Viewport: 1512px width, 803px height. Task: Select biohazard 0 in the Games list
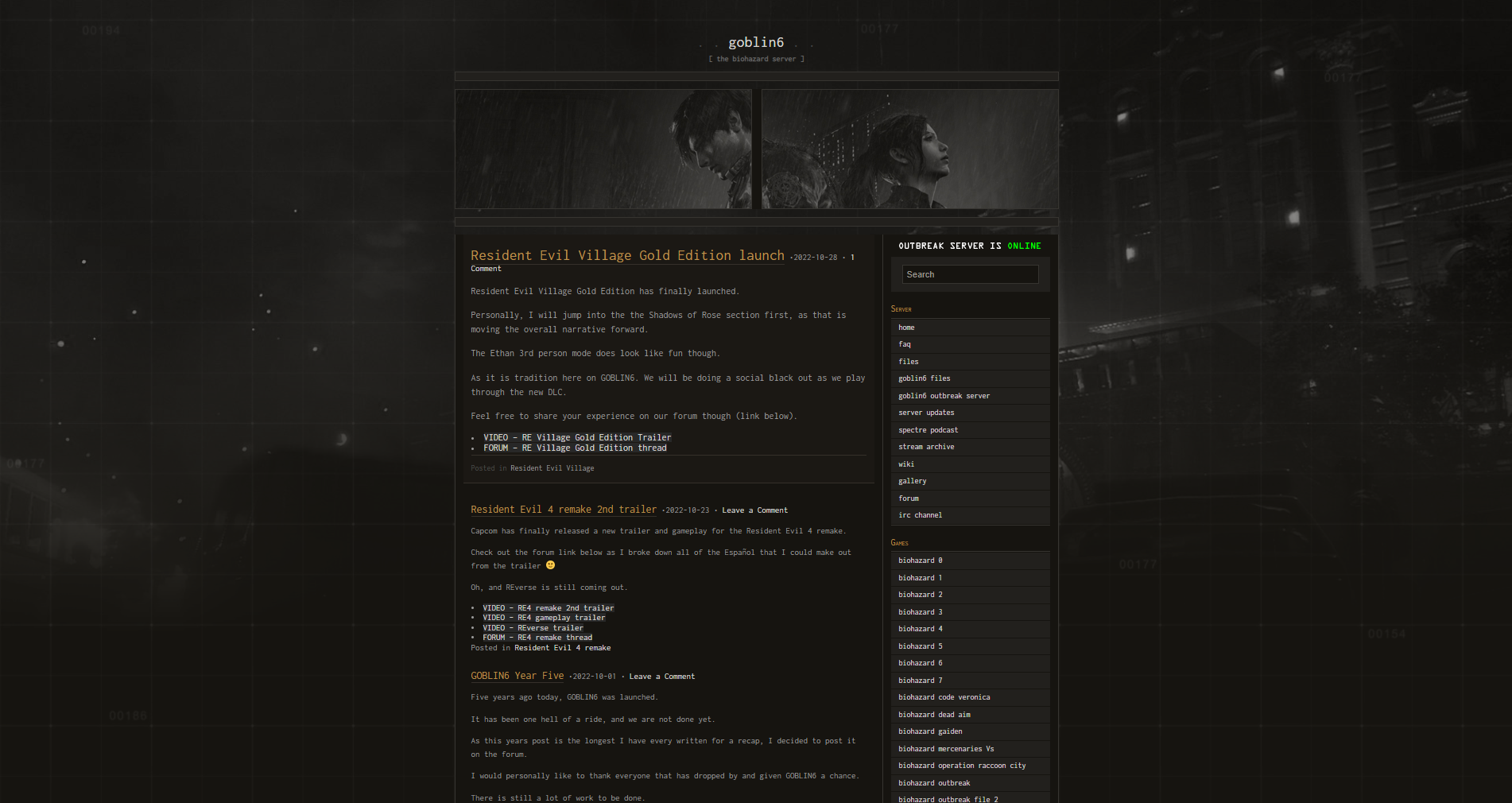[x=971, y=561]
